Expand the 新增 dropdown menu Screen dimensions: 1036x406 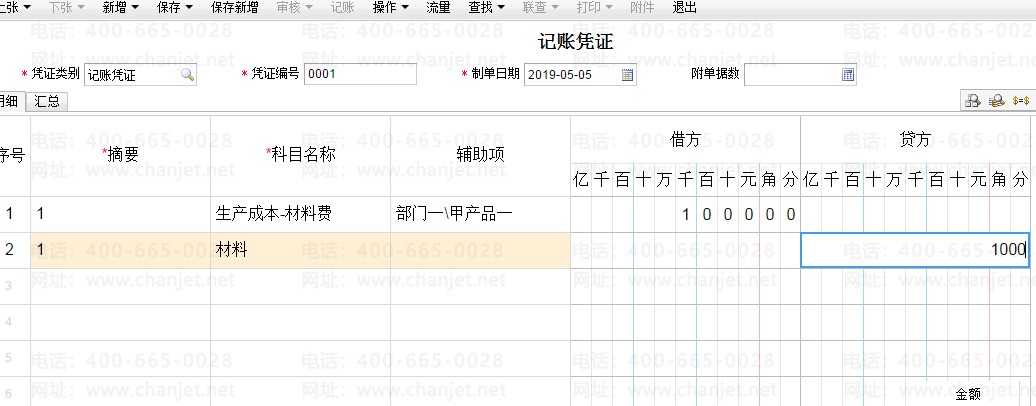tap(120, 7)
